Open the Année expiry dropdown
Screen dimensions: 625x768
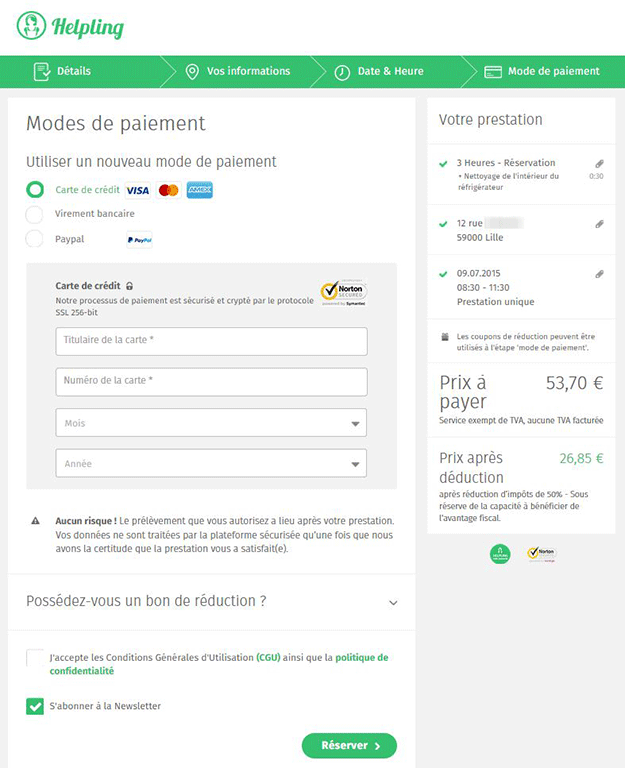click(211, 464)
